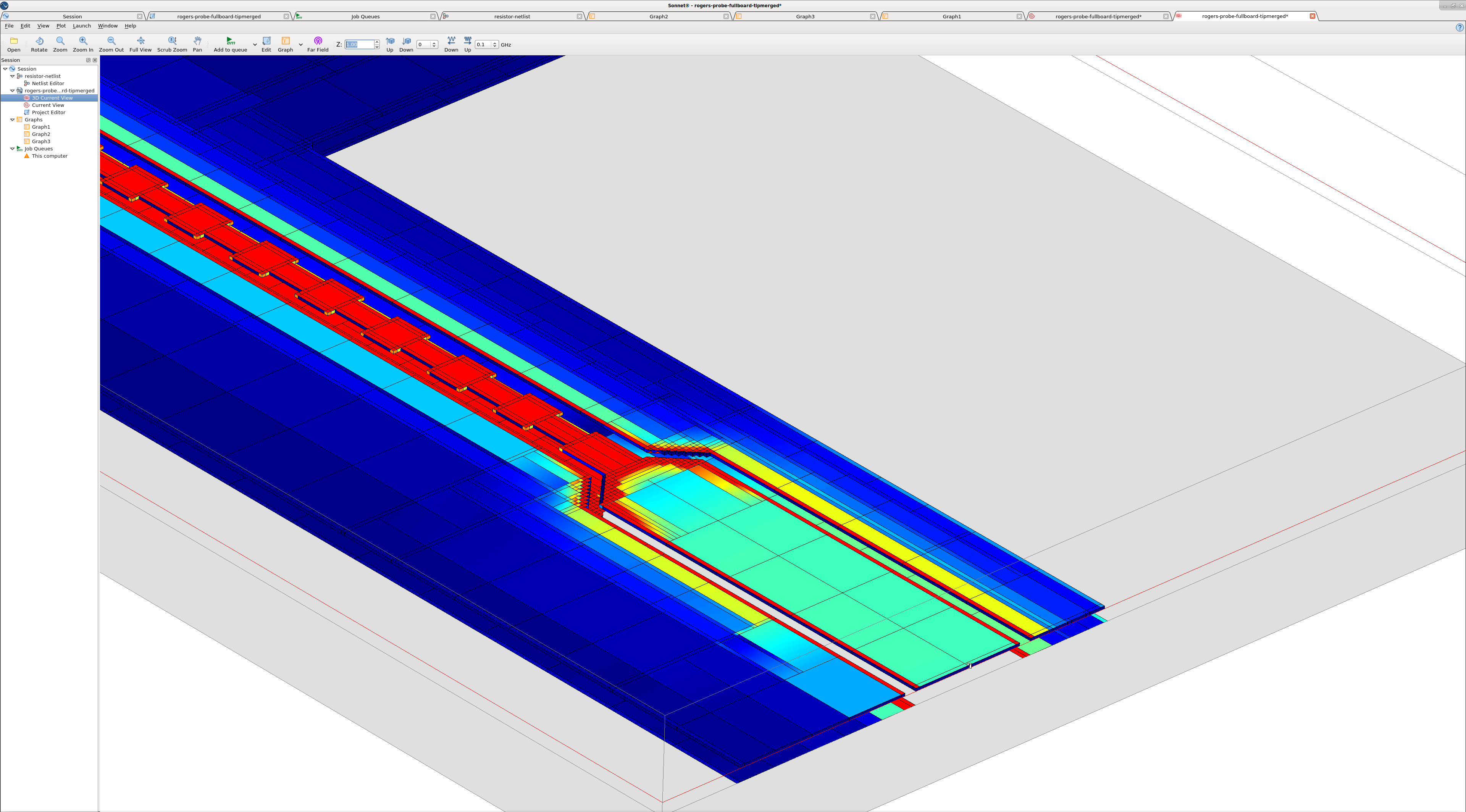Collapse the resistor-netlist tree node

[x=13, y=76]
